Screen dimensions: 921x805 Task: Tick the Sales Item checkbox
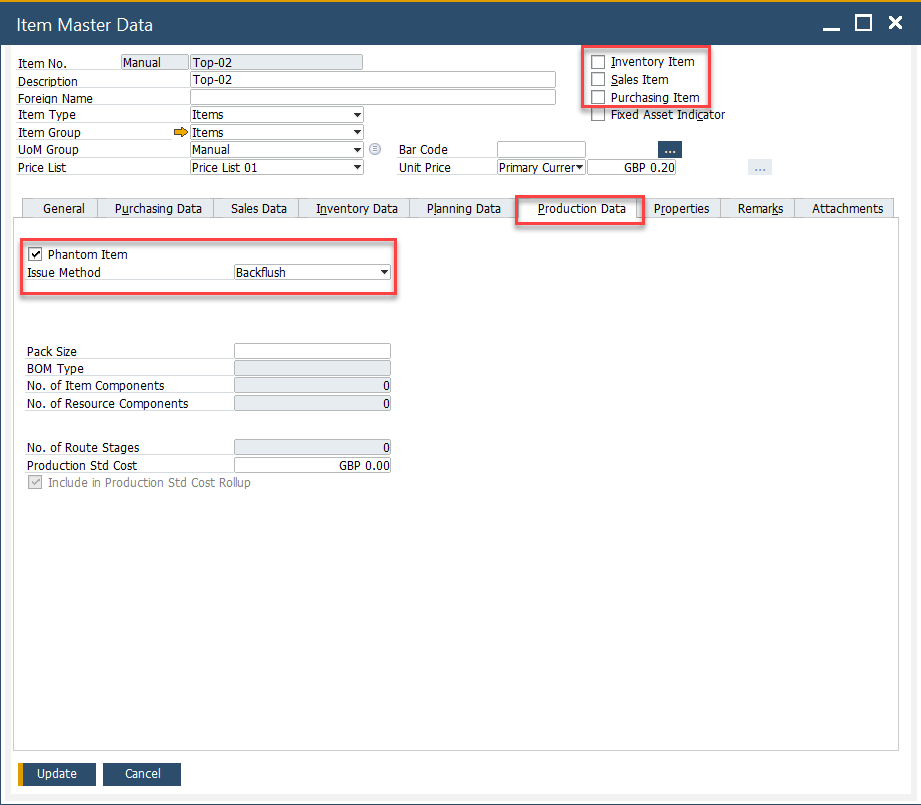click(x=598, y=80)
